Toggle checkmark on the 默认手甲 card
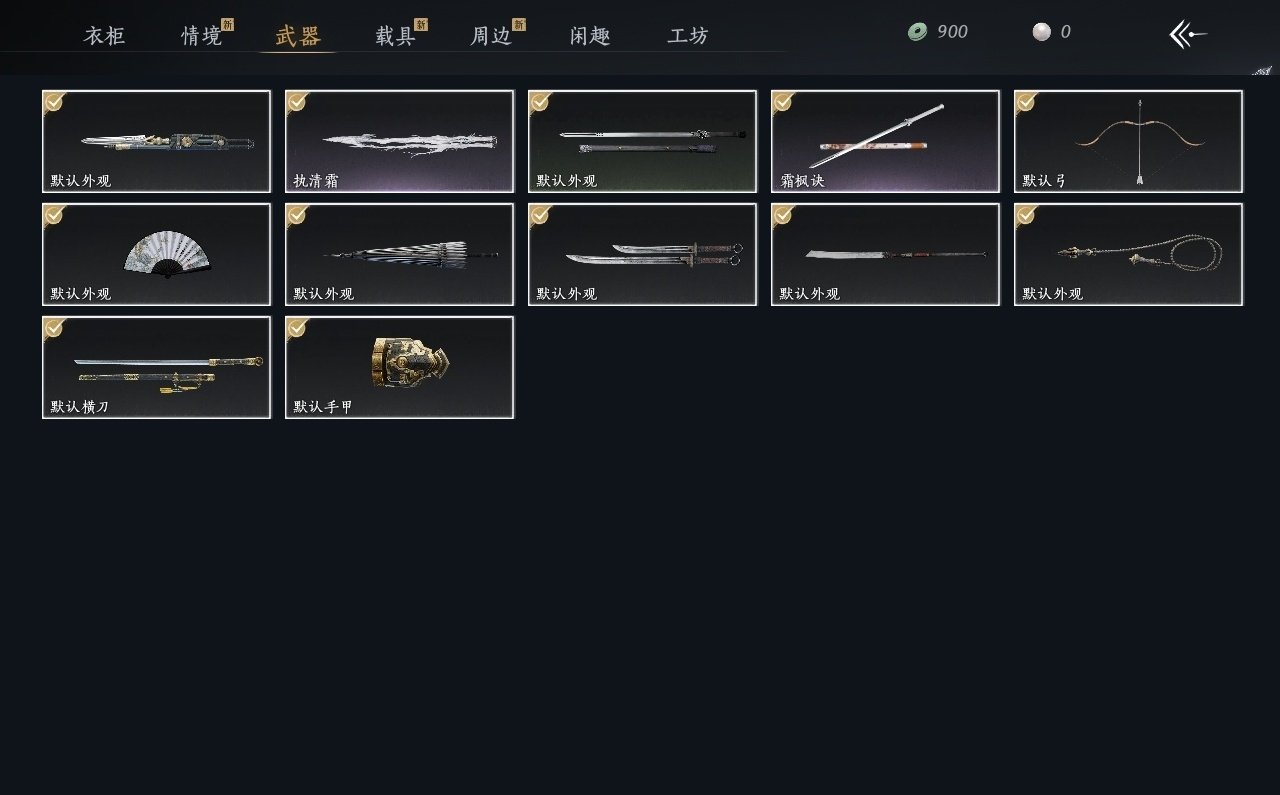 296,327
